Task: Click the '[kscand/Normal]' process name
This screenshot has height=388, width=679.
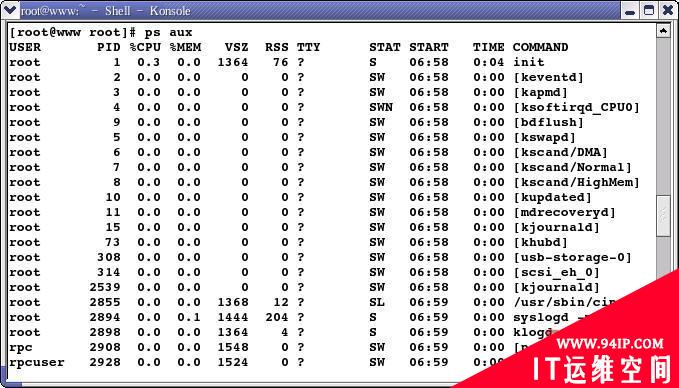Action: pos(572,167)
